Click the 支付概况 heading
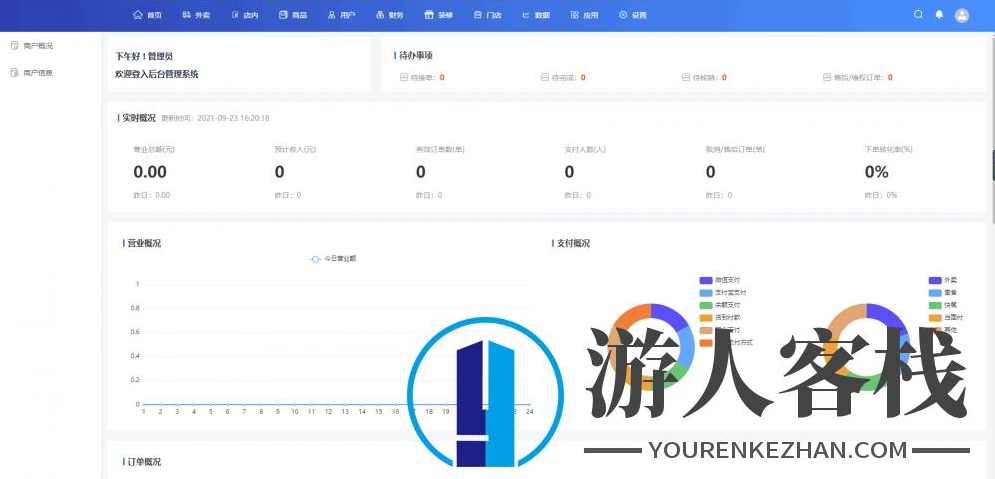This screenshot has width=995, height=479. [x=571, y=243]
